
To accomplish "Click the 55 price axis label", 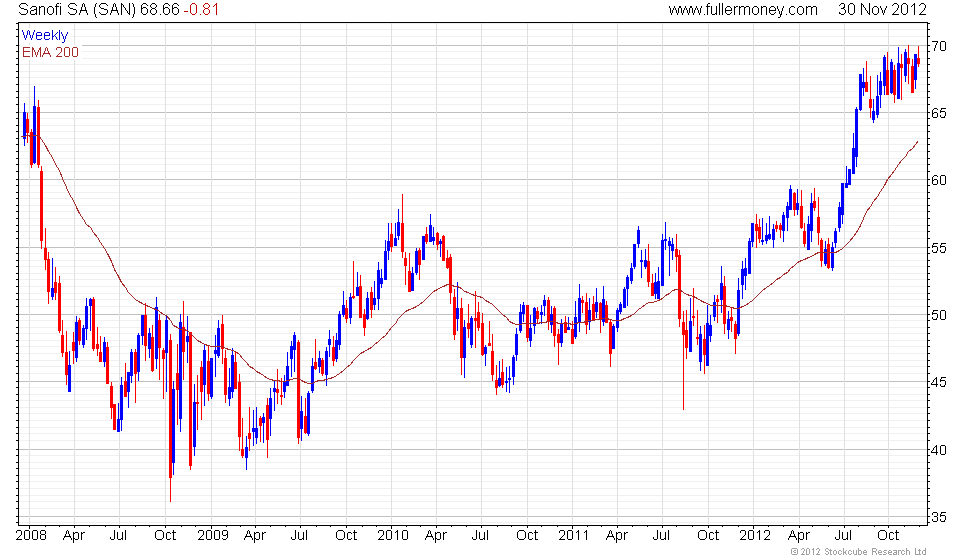I will tap(939, 248).
